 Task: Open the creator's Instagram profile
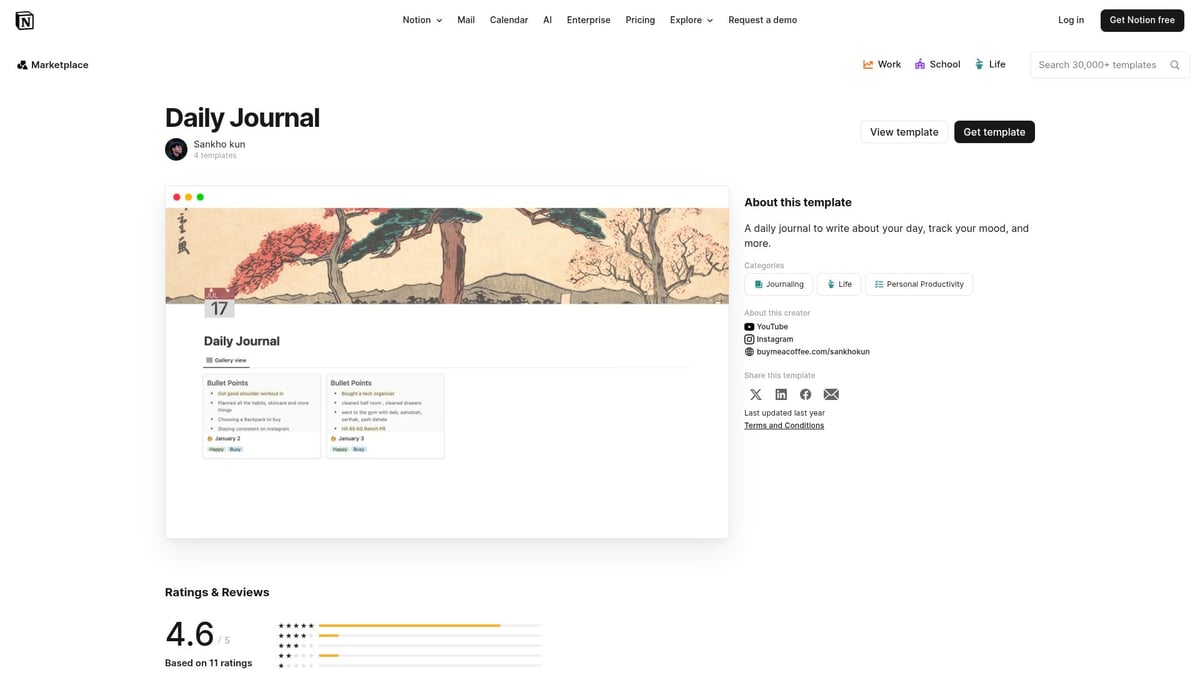coord(768,339)
